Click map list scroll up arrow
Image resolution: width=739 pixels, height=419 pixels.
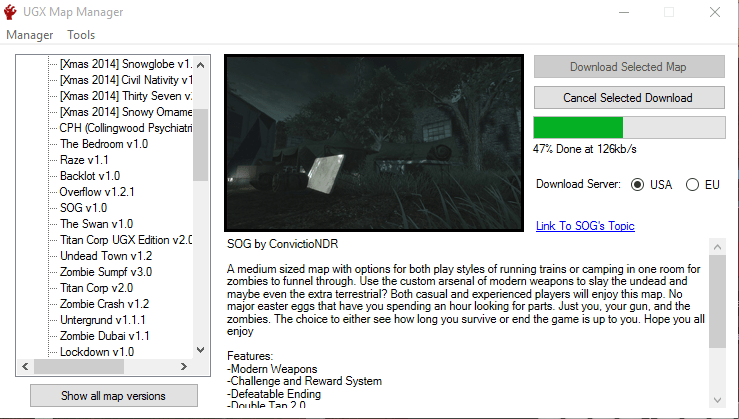coord(200,65)
